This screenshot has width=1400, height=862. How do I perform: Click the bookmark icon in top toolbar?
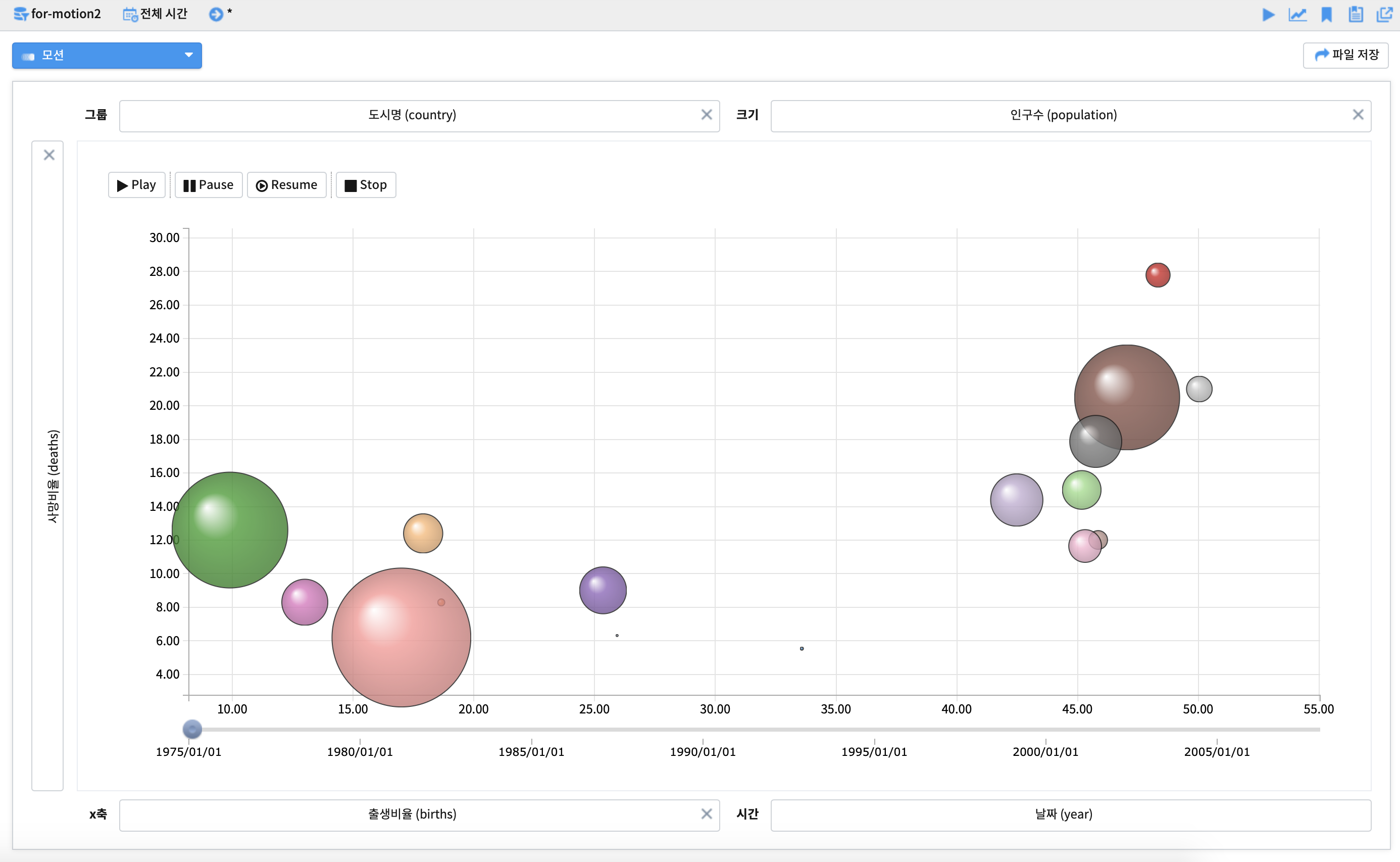point(1326,14)
